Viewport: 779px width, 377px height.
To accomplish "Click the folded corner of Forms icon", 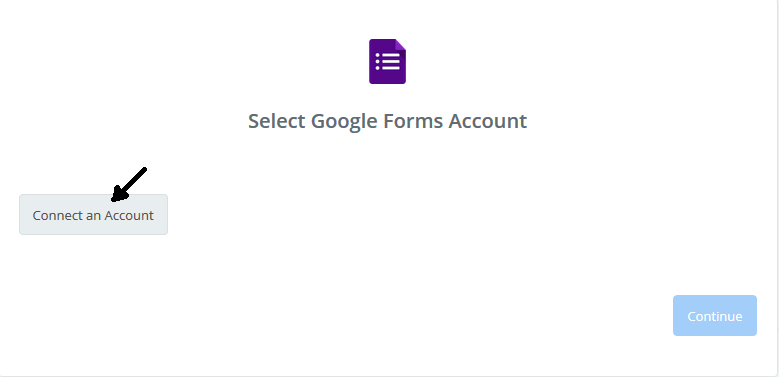I will [x=400, y=45].
